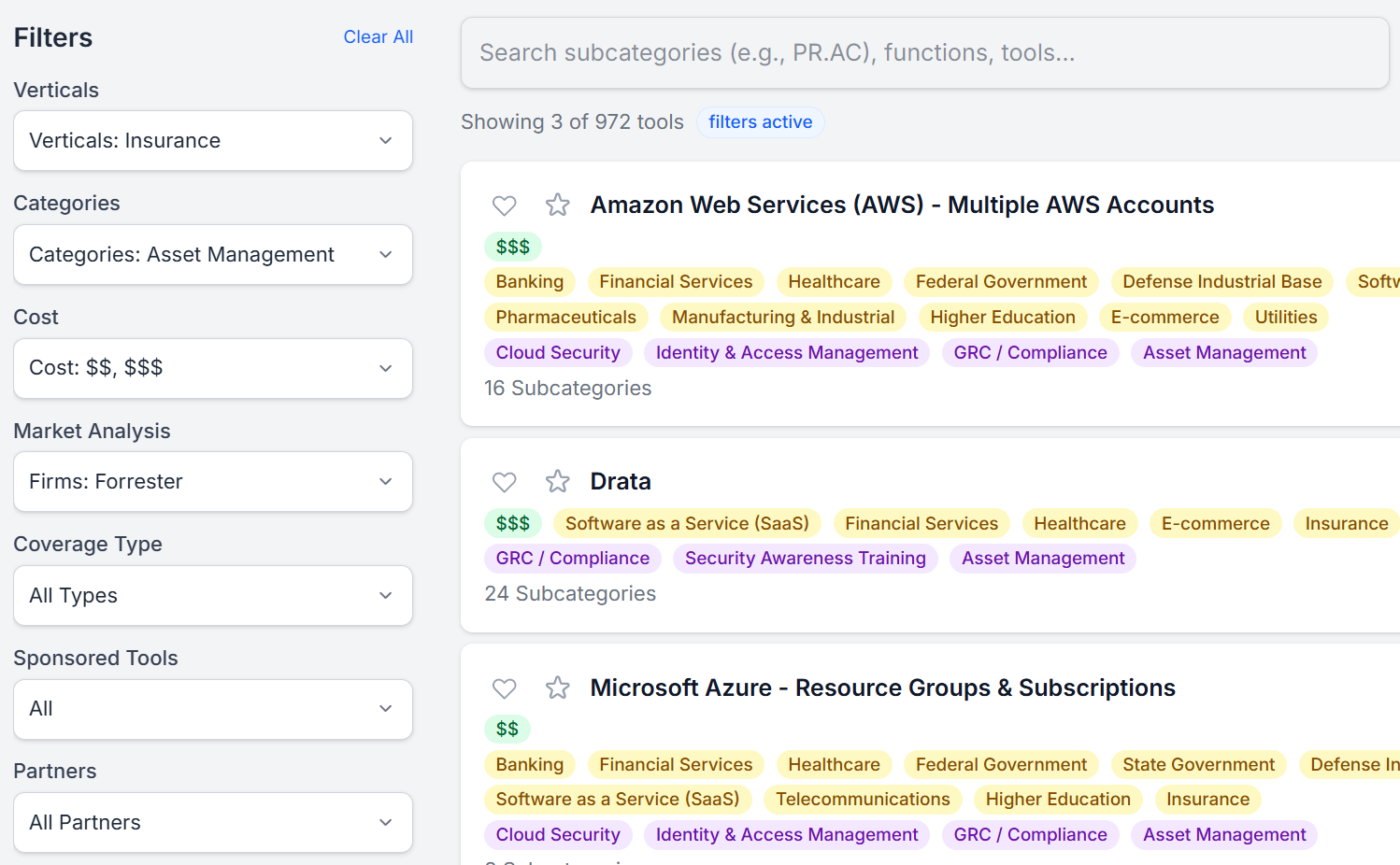This screenshot has height=865, width=1400.
Task: Open the Cost: $$, $$$ dropdown
Action: pyautogui.click(x=213, y=368)
